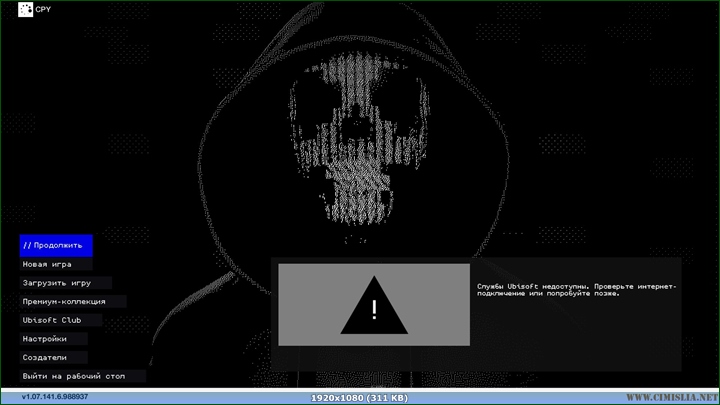The image size is (720, 405).
Task: Show the Создатели credits entry
Action: tap(45, 357)
